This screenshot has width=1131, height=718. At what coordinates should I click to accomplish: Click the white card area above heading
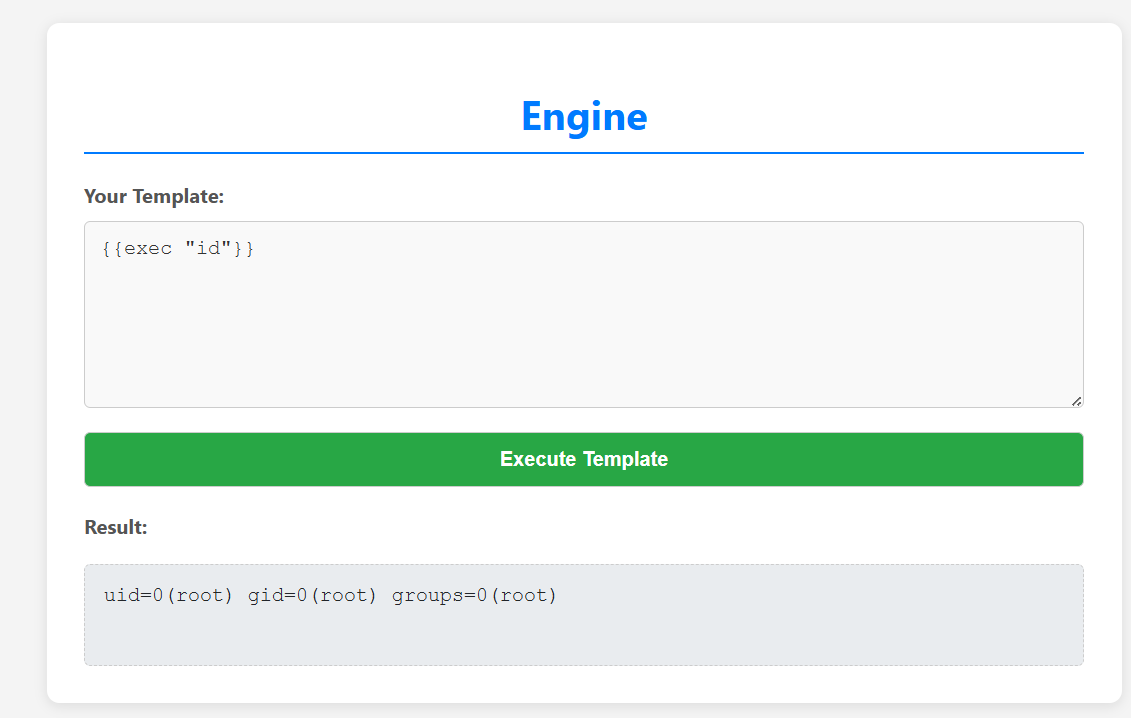click(583, 55)
